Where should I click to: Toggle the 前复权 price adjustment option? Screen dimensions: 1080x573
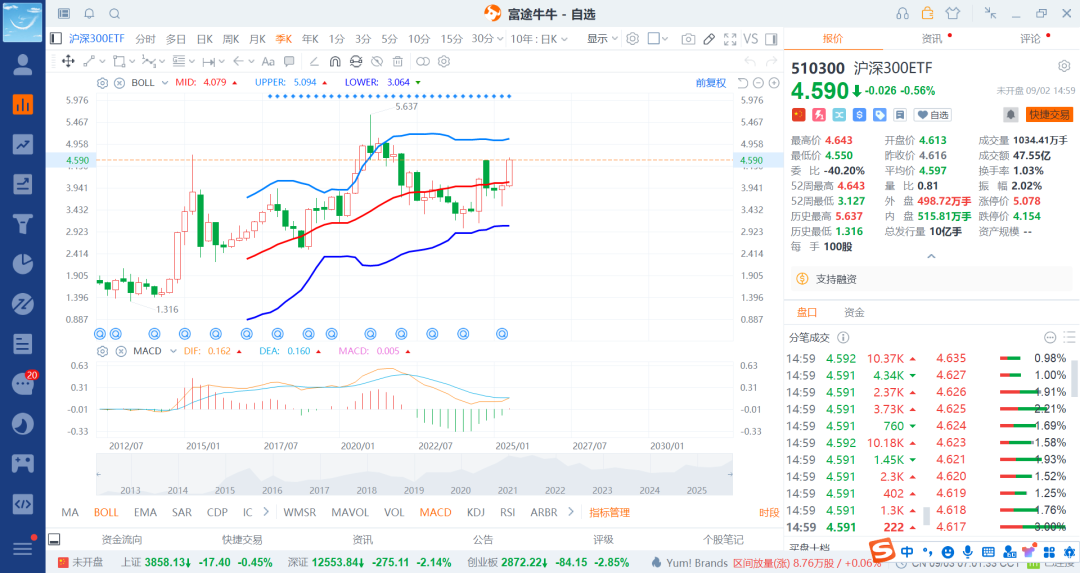tap(711, 83)
